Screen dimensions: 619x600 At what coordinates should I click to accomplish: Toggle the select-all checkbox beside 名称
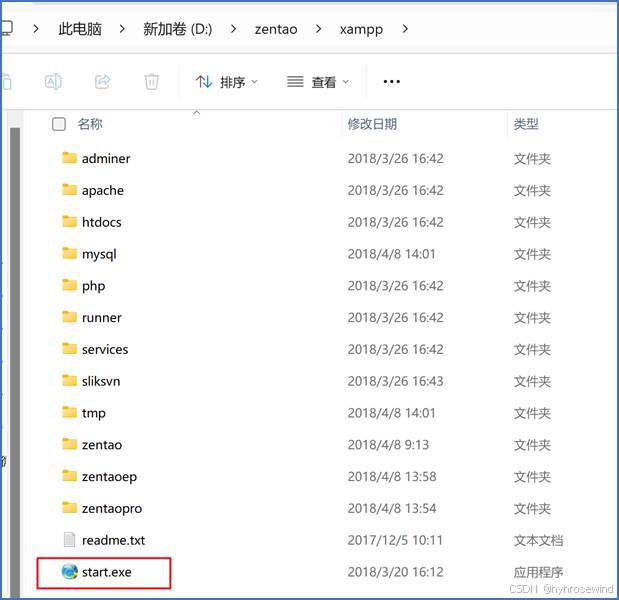[59, 124]
